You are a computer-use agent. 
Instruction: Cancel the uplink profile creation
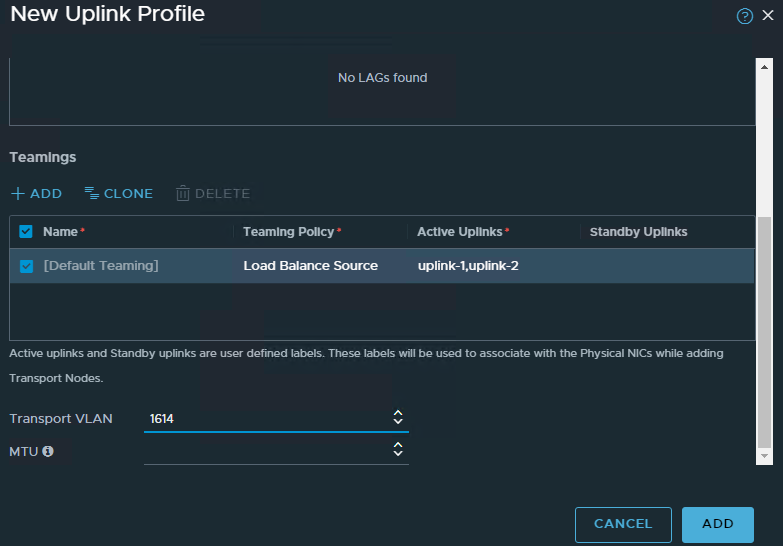tap(623, 525)
